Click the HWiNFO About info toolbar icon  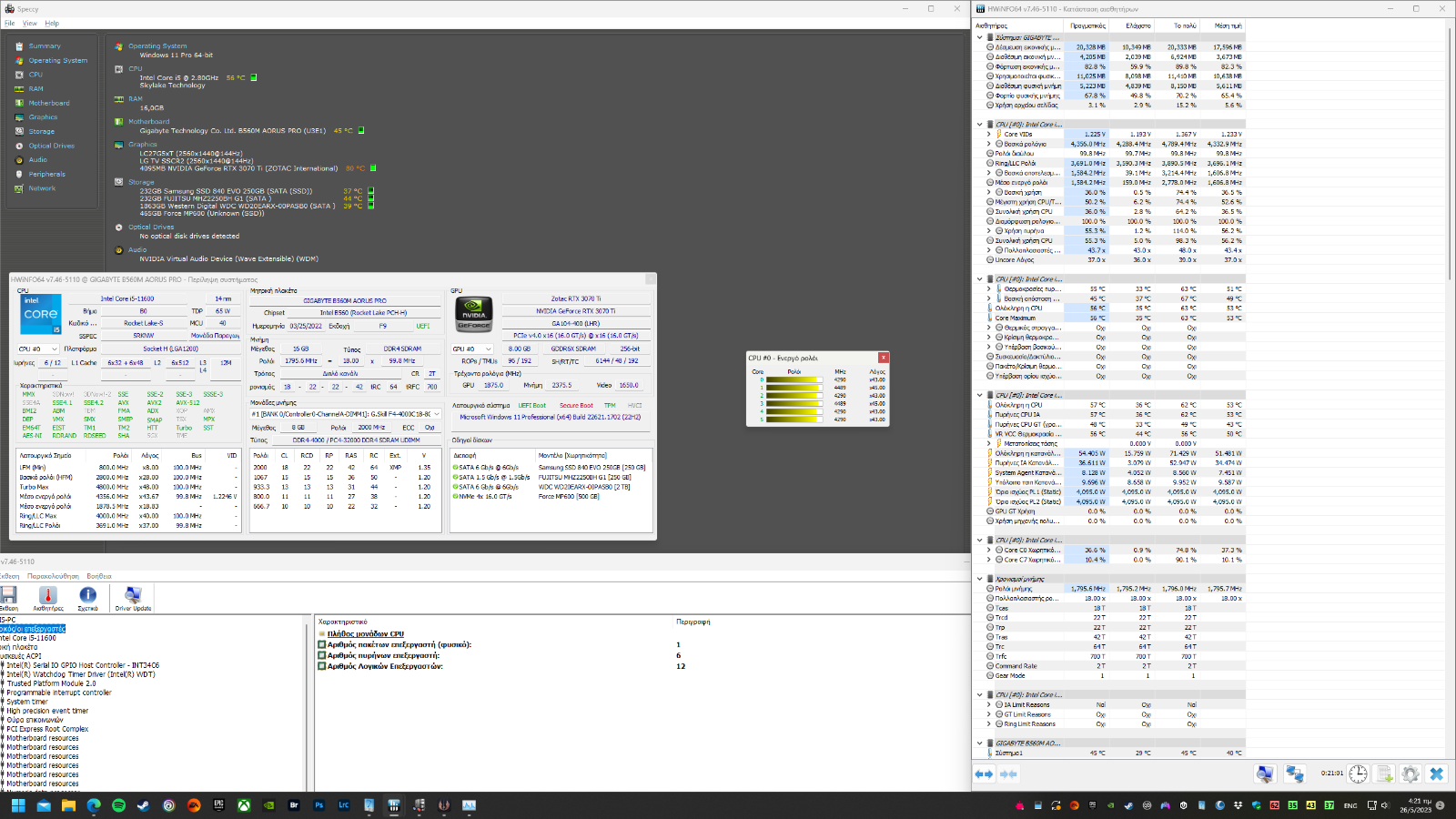pos(87,598)
